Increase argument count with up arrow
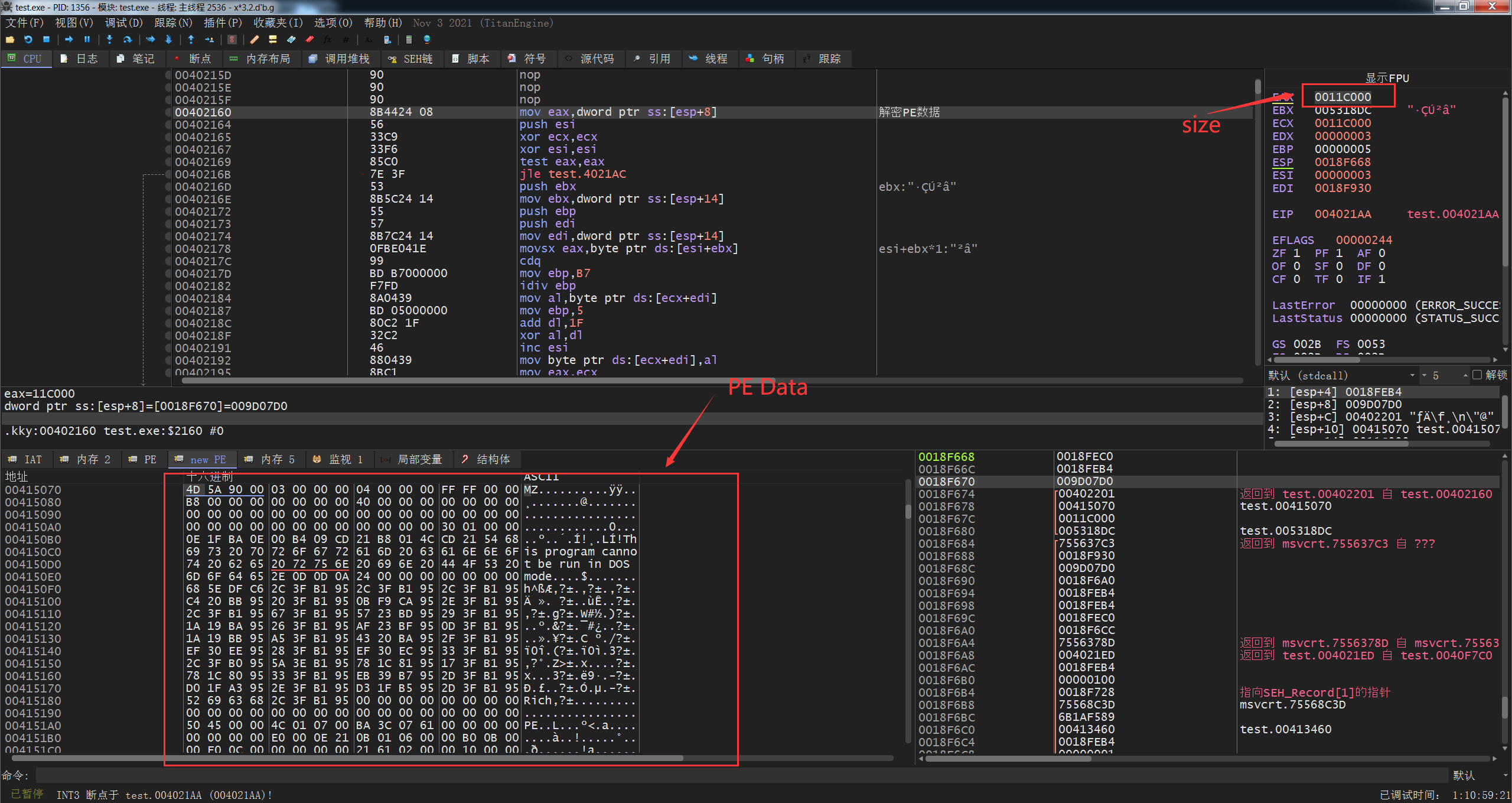1512x803 pixels. pos(1465,376)
